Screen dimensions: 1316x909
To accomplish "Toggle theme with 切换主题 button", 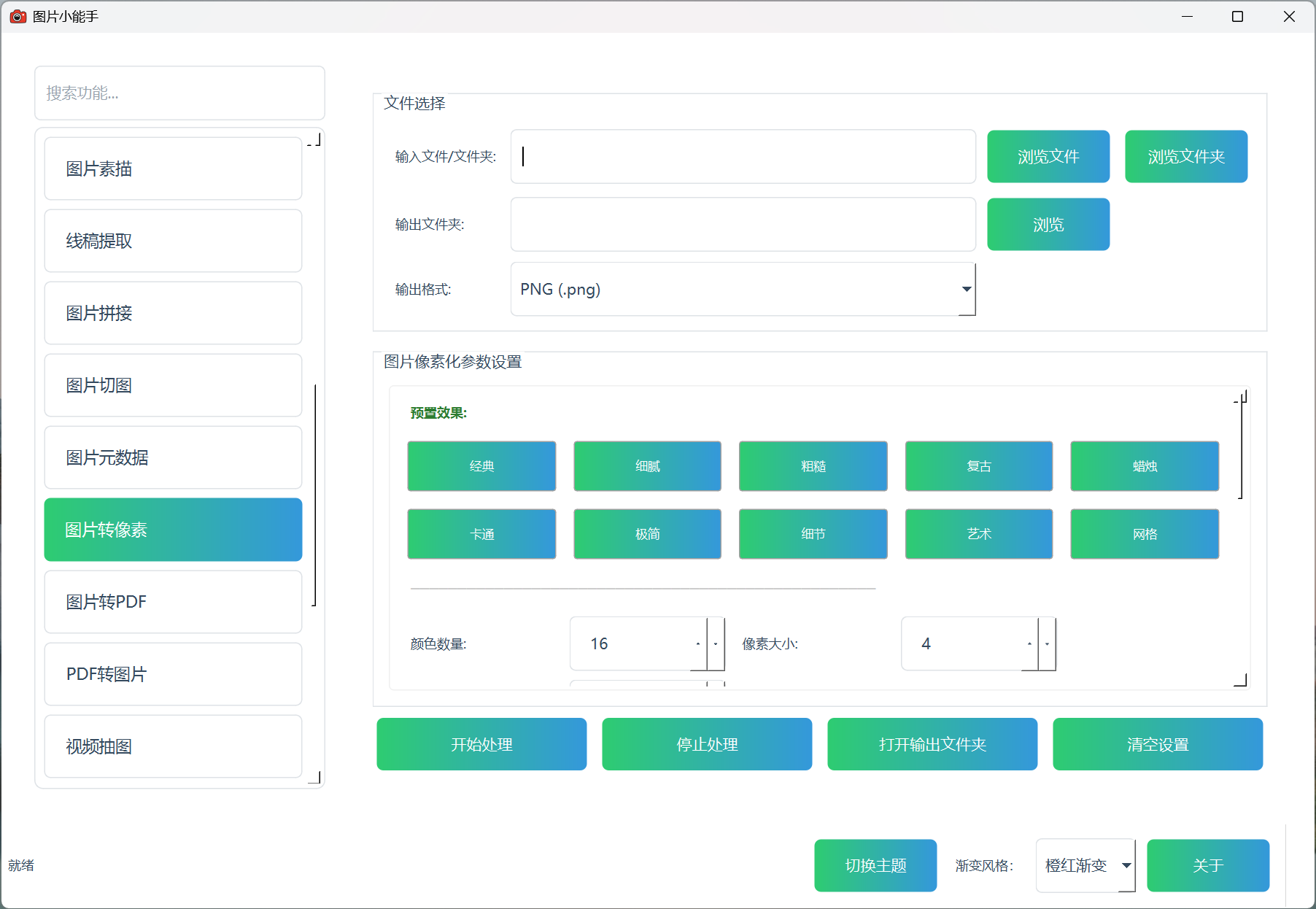I will pyautogui.click(x=875, y=865).
